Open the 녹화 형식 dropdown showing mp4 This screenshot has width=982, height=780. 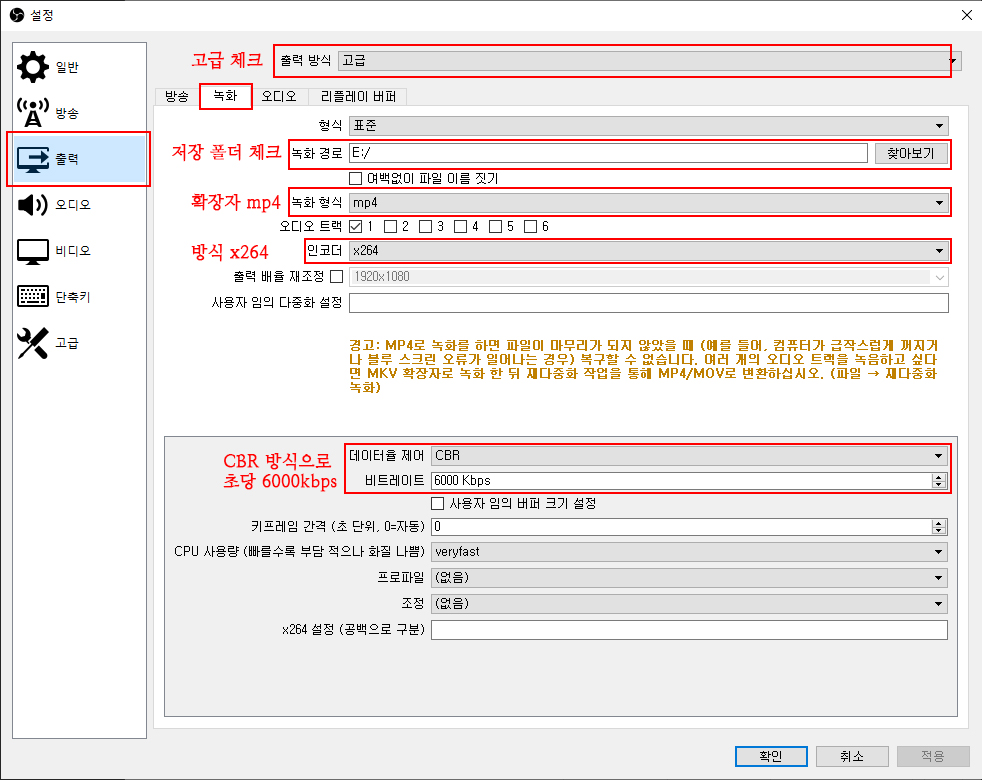[649, 203]
